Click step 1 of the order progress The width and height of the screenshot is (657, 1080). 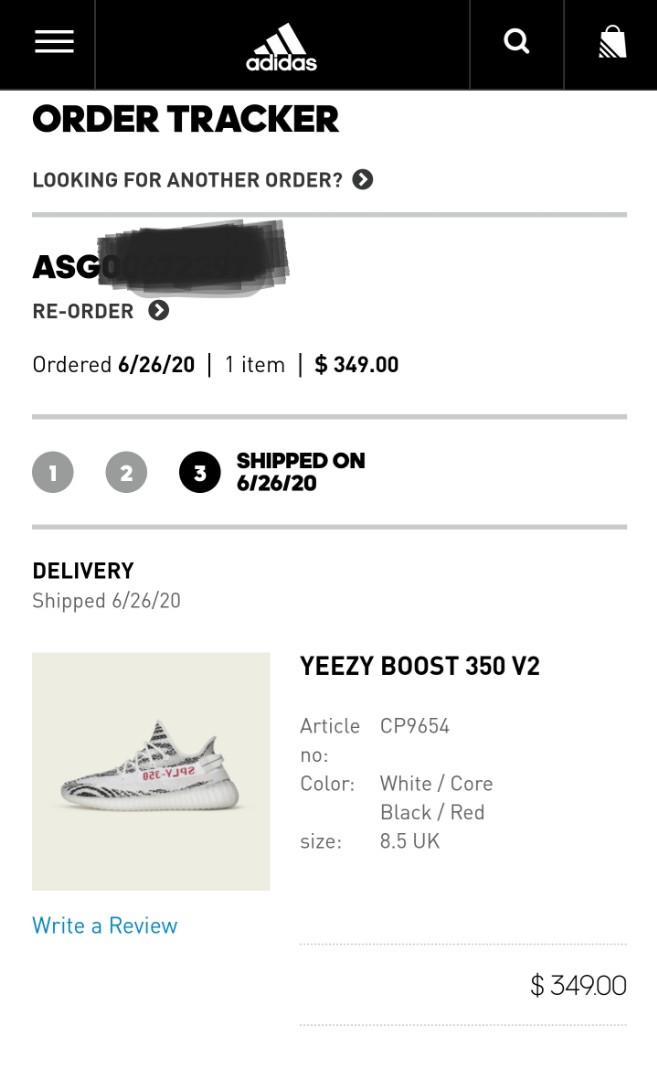tap(53, 472)
